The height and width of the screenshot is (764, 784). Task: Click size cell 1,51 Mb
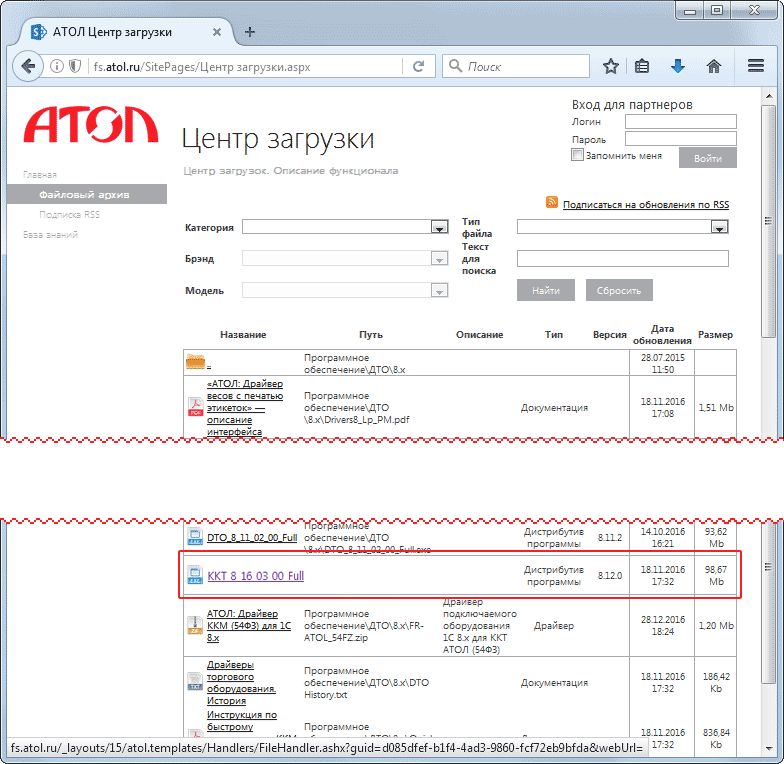tap(716, 408)
